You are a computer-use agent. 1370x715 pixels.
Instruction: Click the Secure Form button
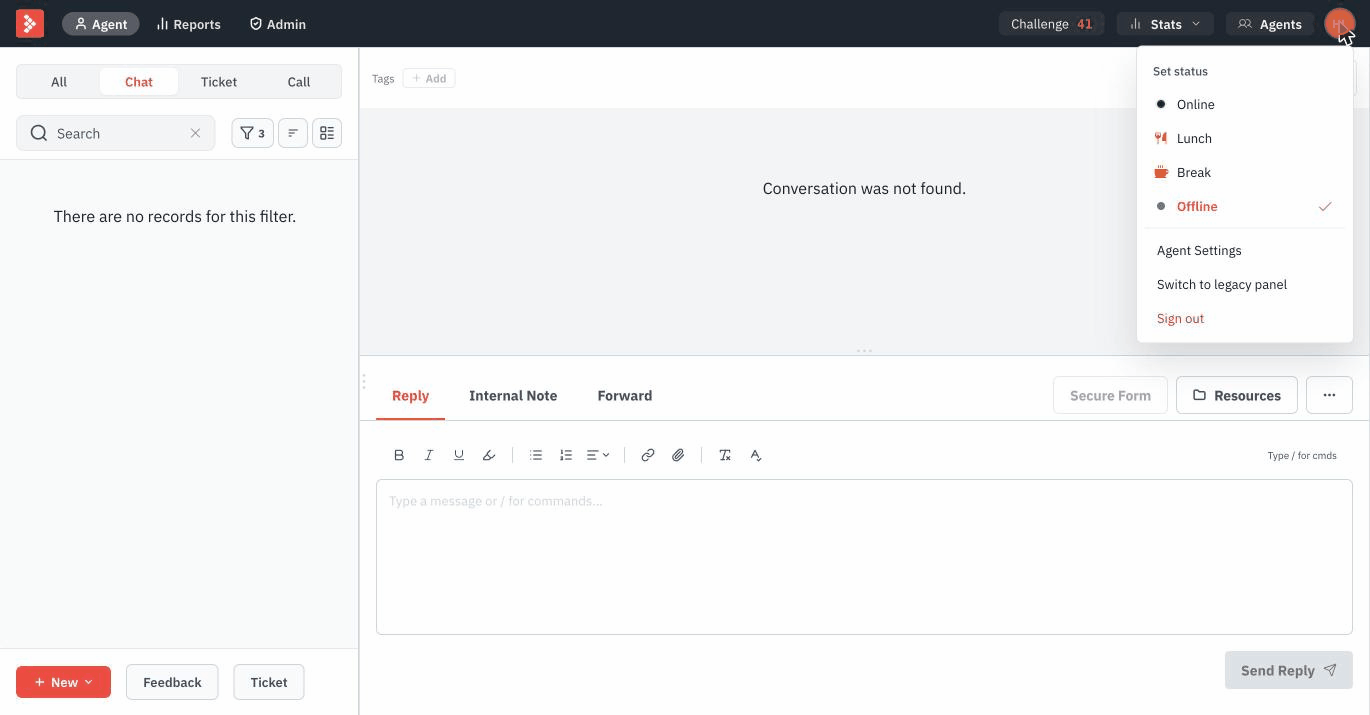point(1110,395)
